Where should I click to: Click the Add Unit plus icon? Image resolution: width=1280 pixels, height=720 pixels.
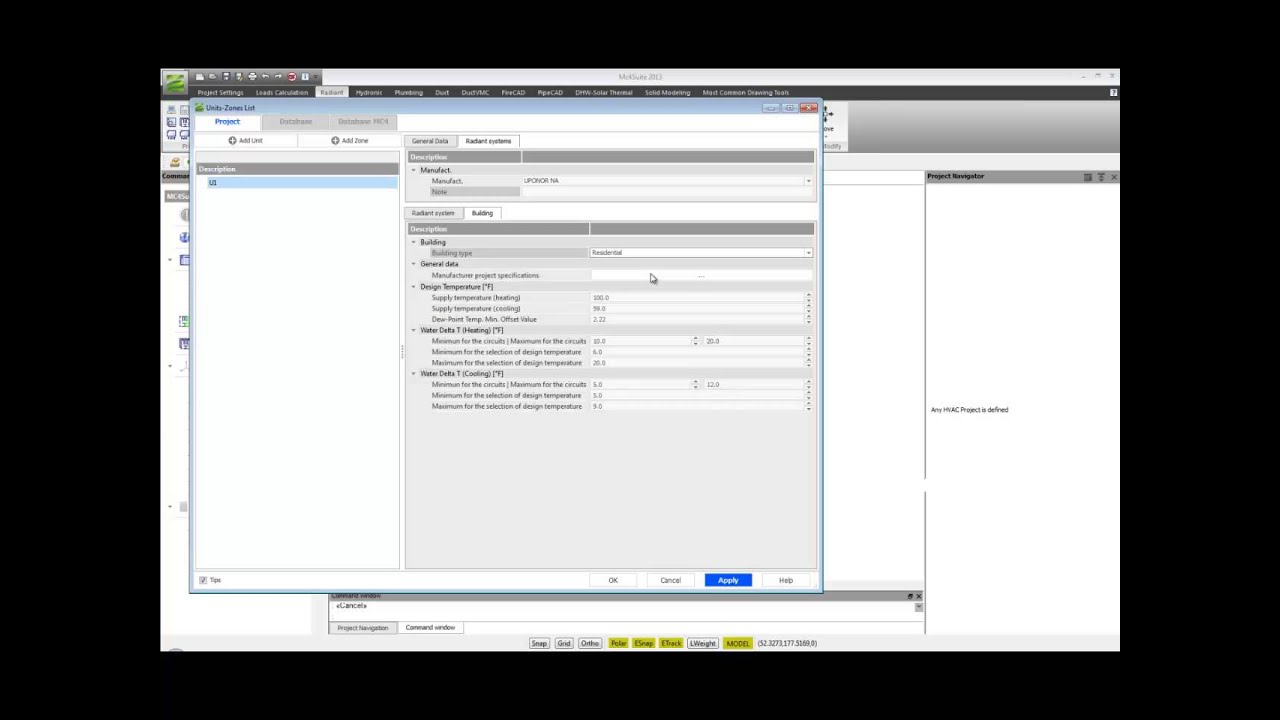click(x=232, y=141)
